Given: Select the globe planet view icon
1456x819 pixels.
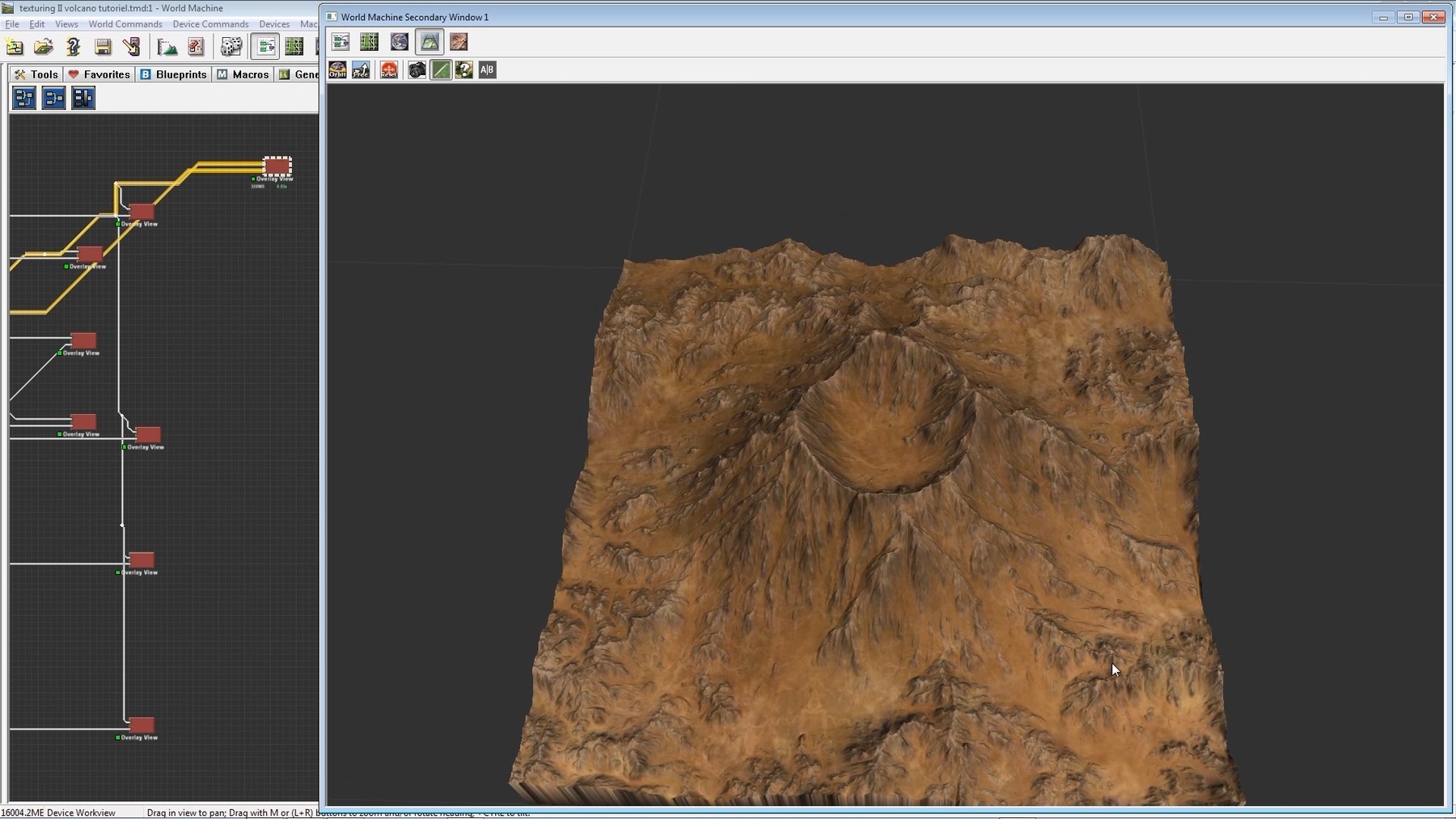Looking at the screenshot, I should [399, 42].
